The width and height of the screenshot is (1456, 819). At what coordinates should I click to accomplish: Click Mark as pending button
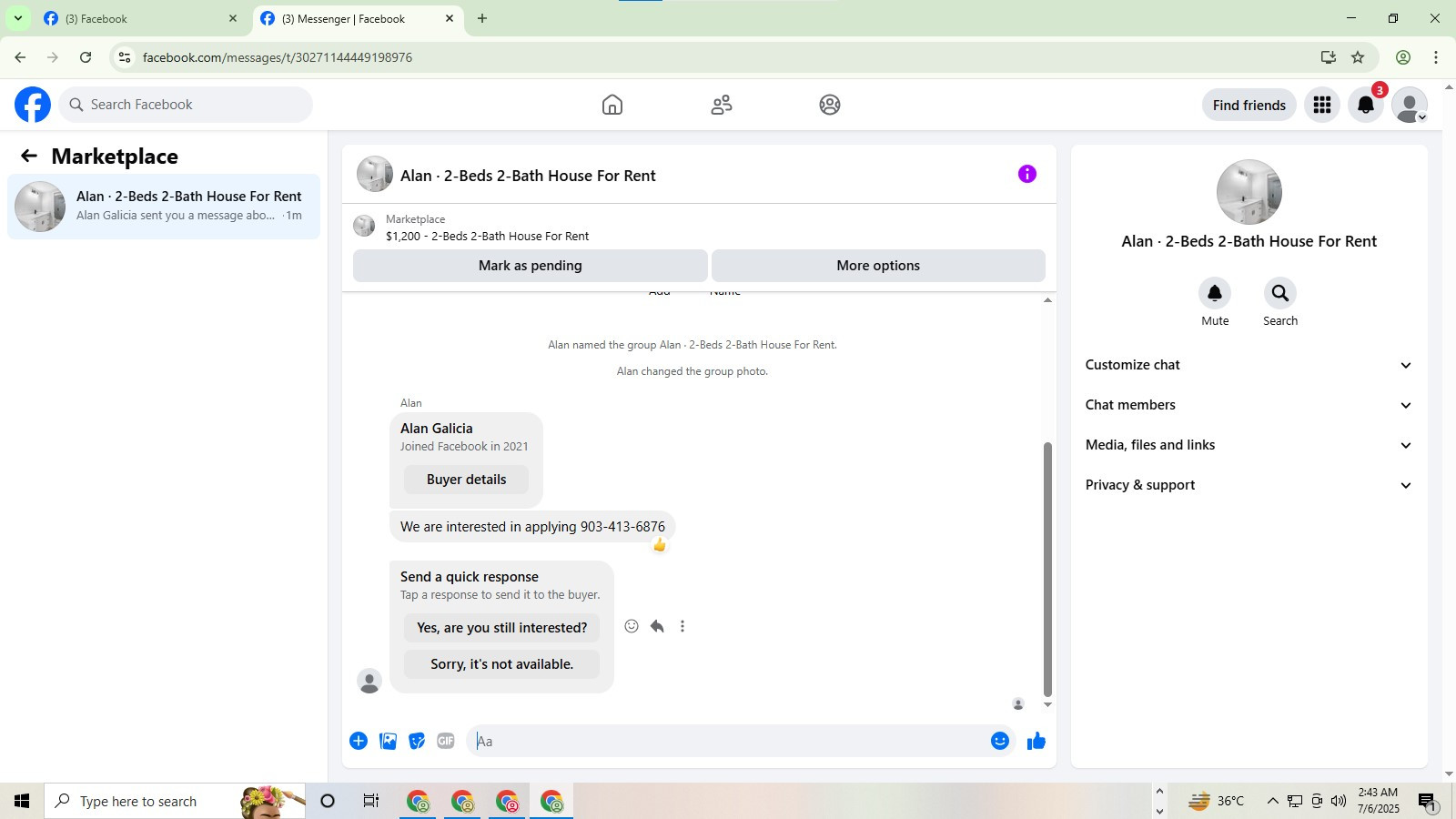[x=531, y=266]
